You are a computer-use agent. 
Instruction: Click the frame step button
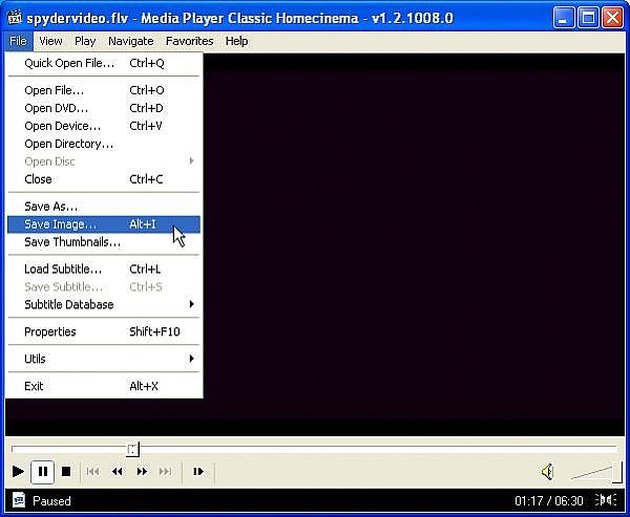pyautogui.click(x=198, y=471)
